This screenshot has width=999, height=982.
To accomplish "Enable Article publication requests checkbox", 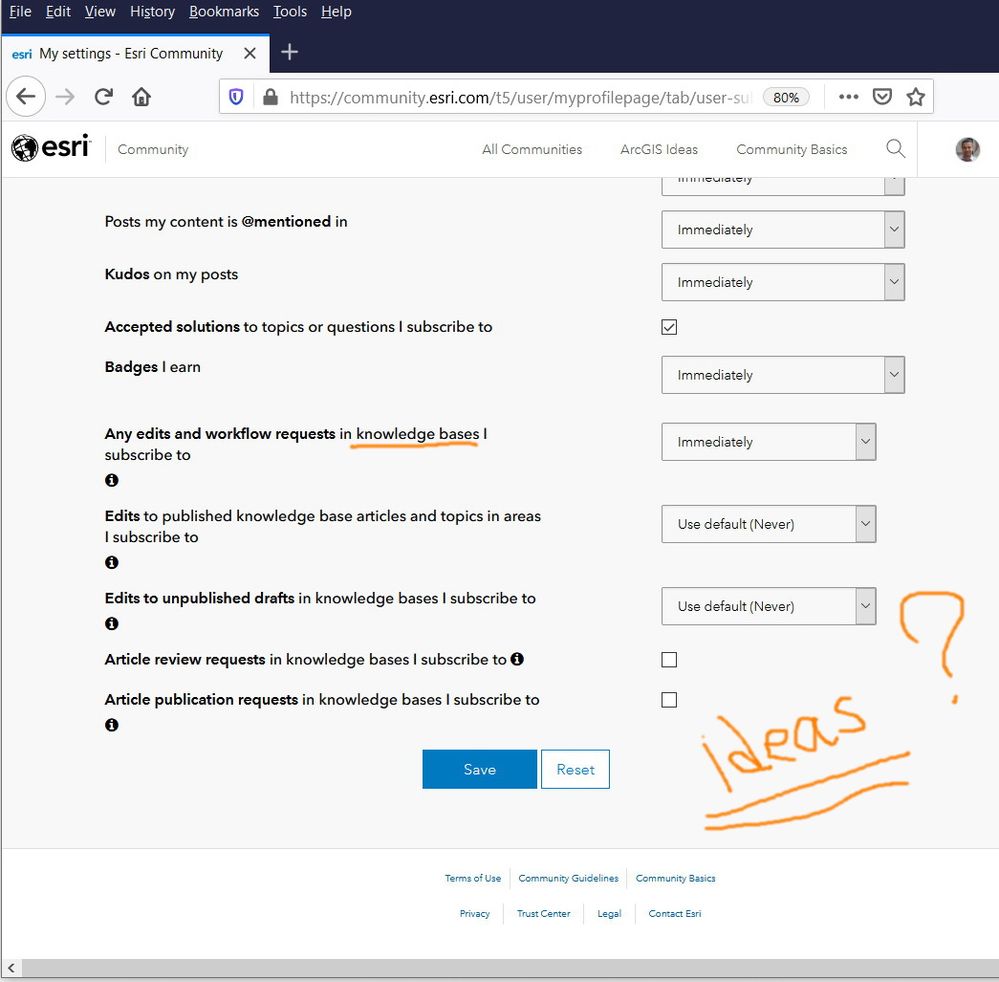I will click(x=669, y=700).
